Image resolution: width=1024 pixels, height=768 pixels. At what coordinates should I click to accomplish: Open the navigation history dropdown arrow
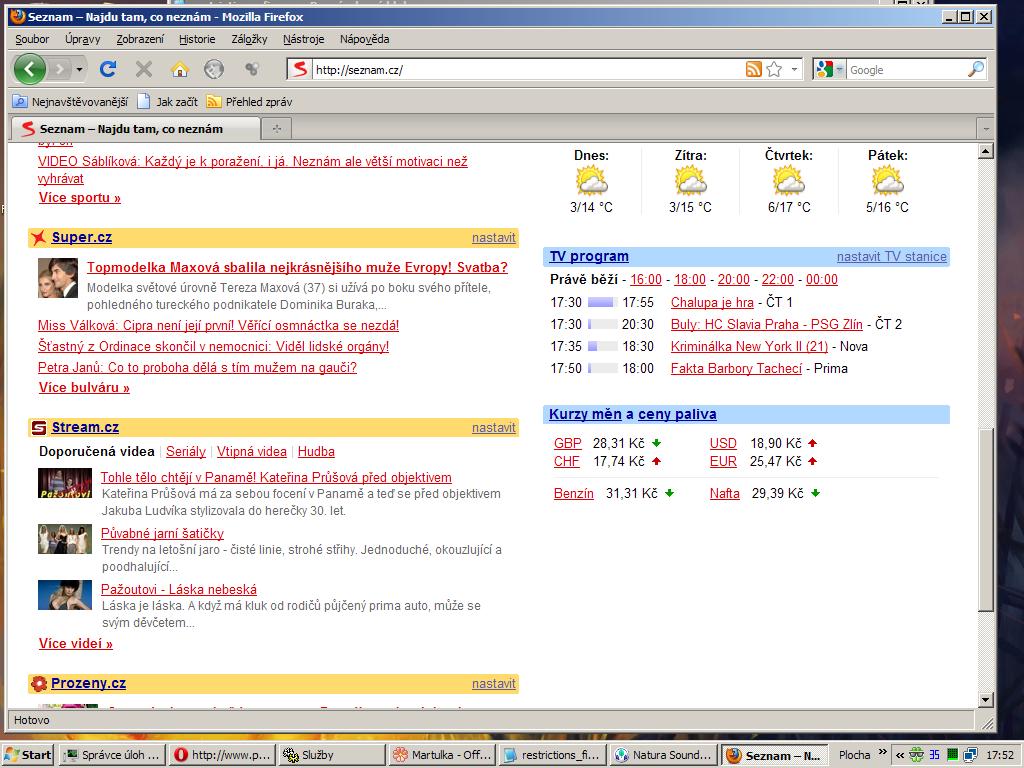(79, 69)
